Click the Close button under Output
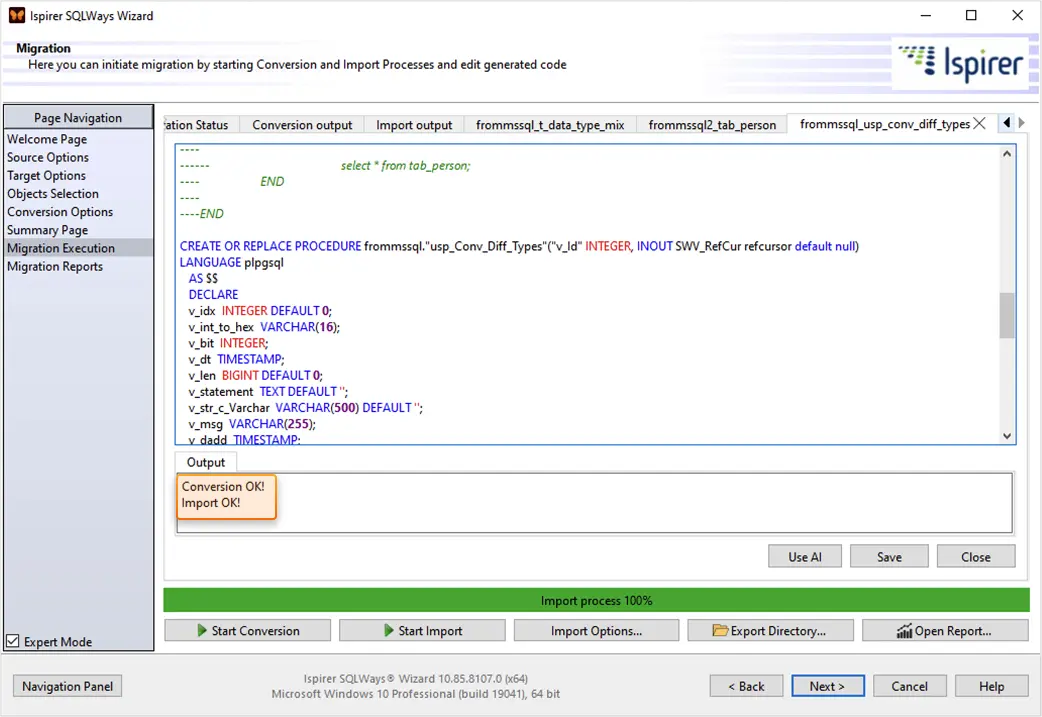The height and width of the screenshot is (717, 1042). [976, 557]
